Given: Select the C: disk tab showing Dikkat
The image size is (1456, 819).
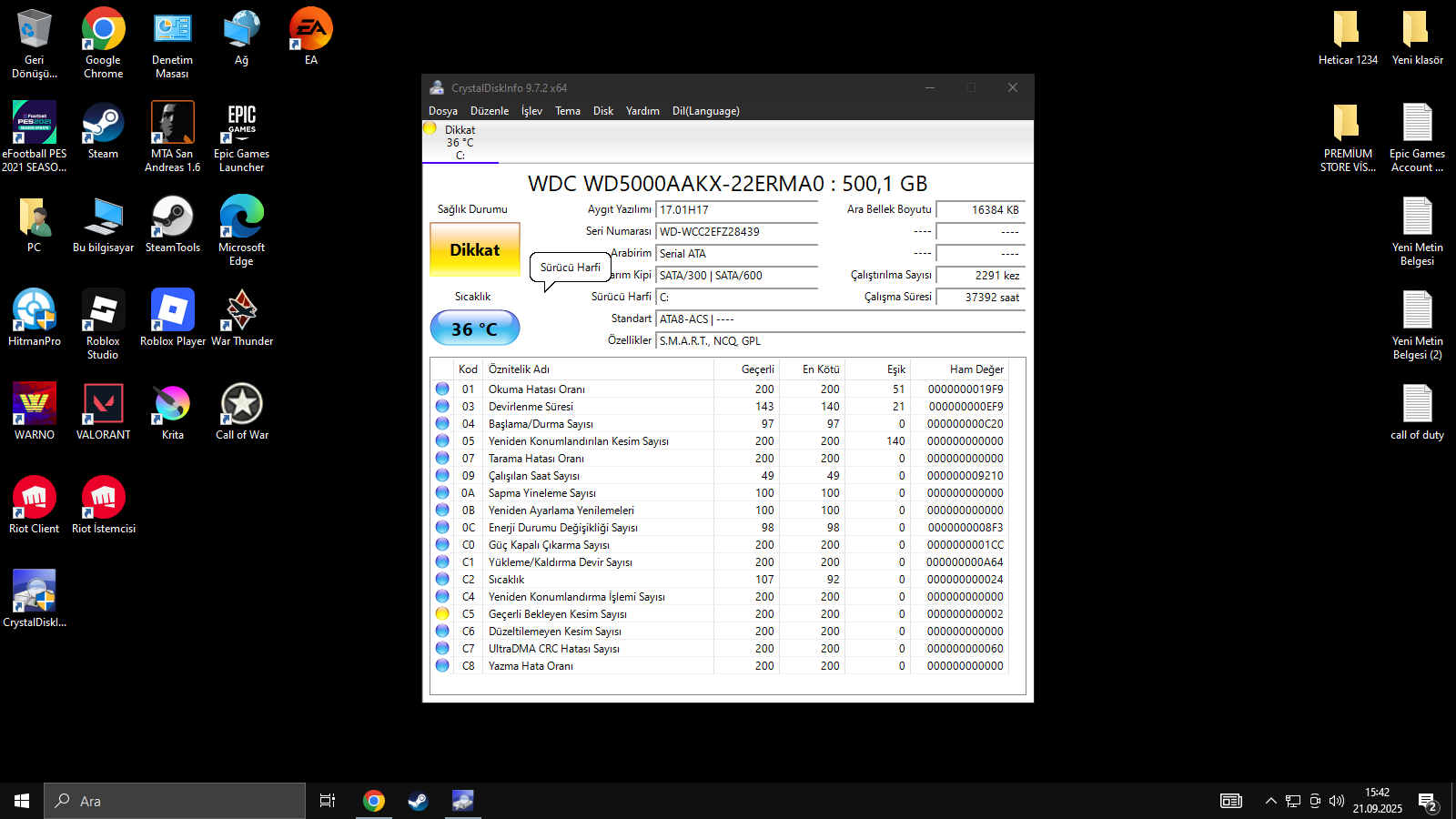Looking at the screenshot, I should 460,142.
